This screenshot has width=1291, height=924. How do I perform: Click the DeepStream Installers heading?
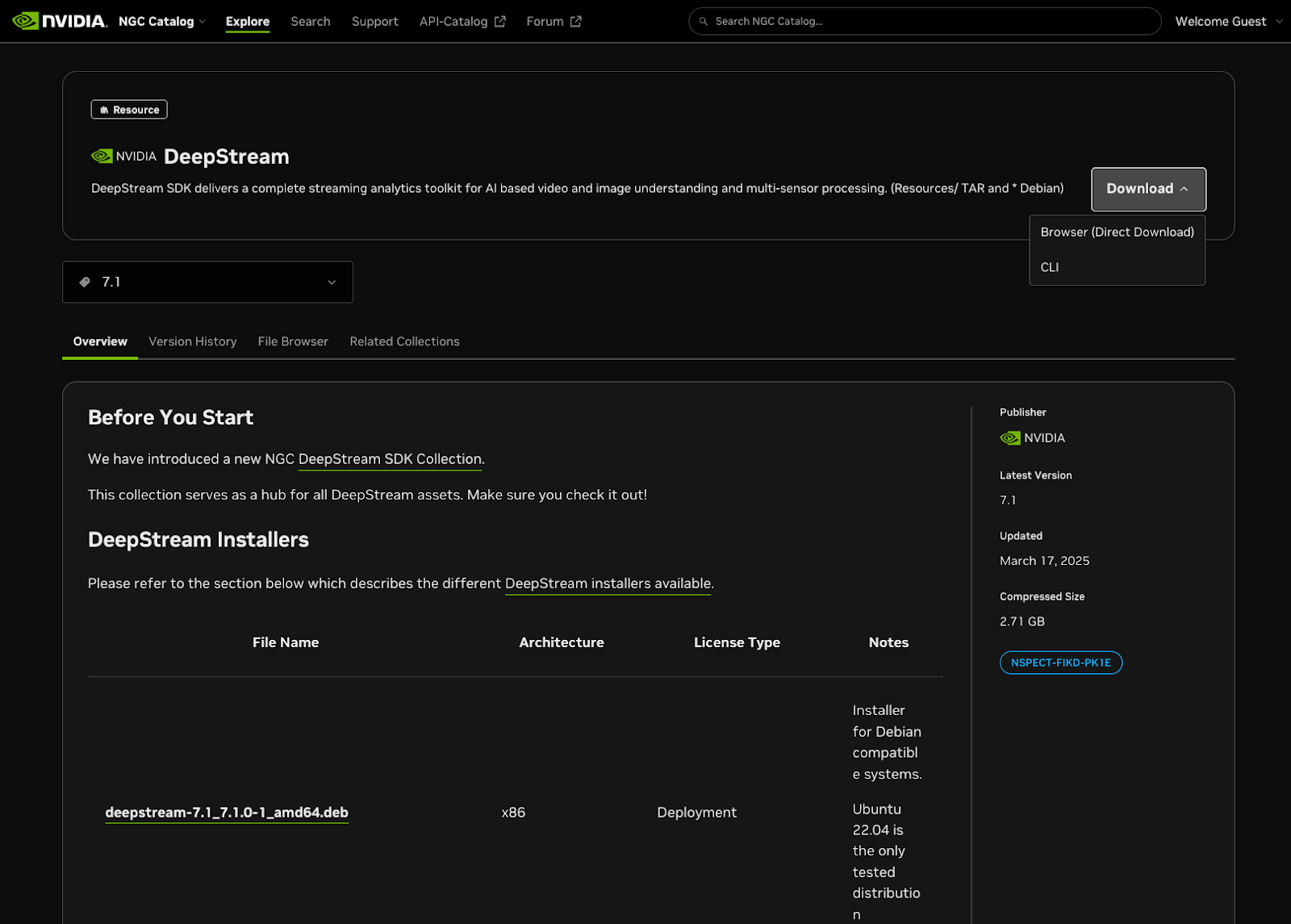coord(198,540)
